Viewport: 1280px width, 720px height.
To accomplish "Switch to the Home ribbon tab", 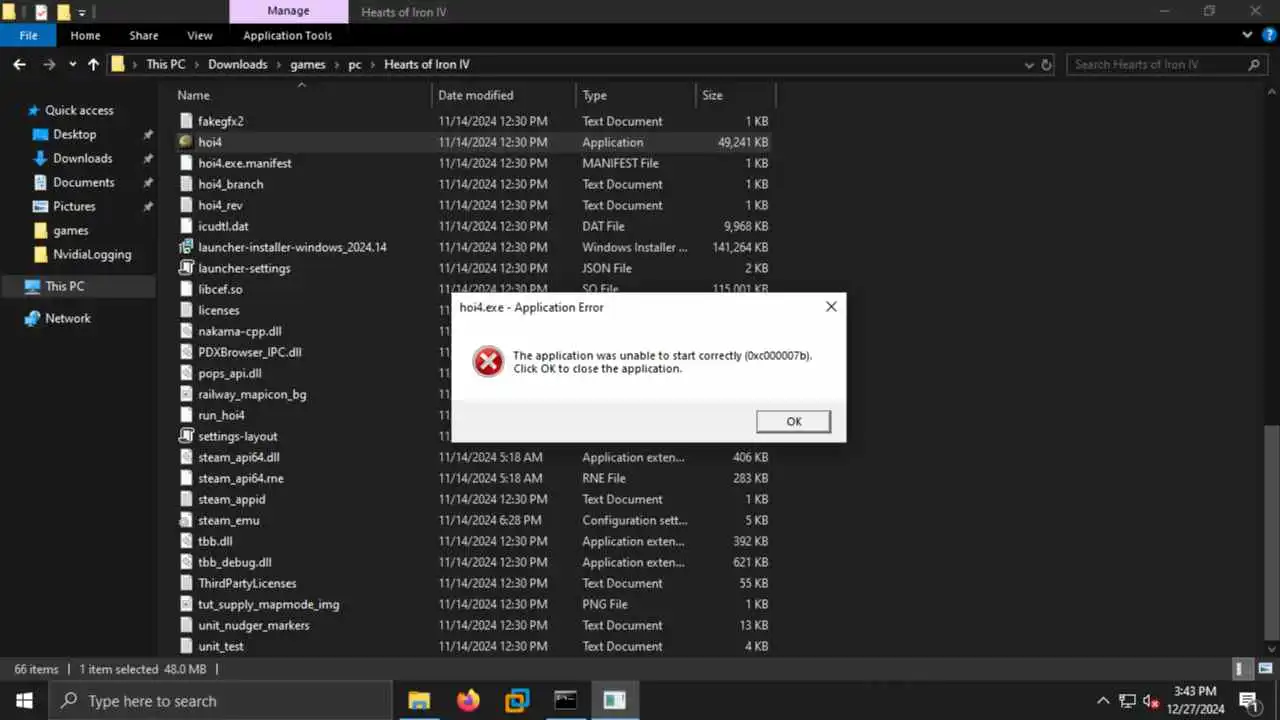I will coord(85,35).
